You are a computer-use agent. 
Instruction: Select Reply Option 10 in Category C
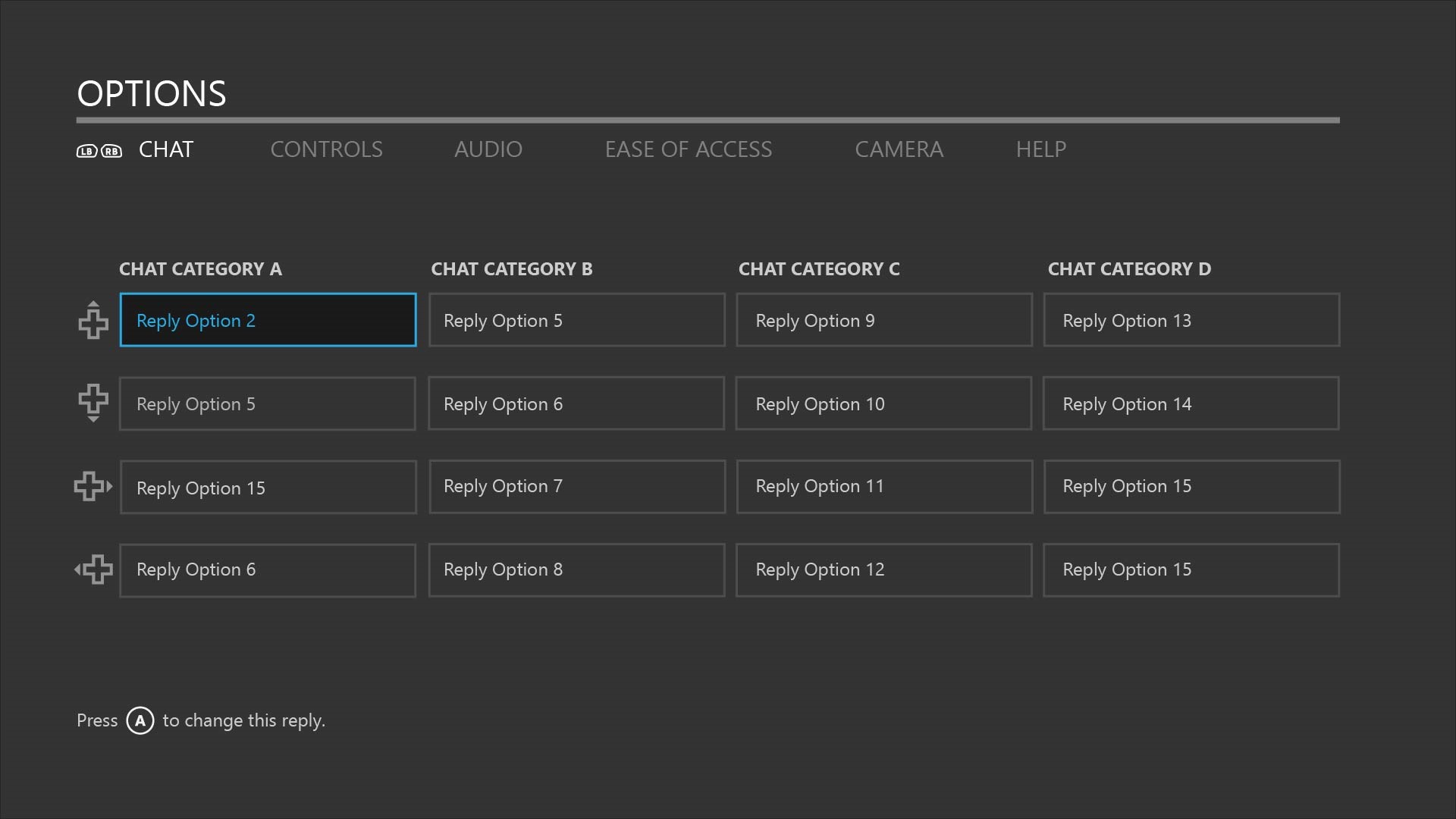click(x=884, y=403)
